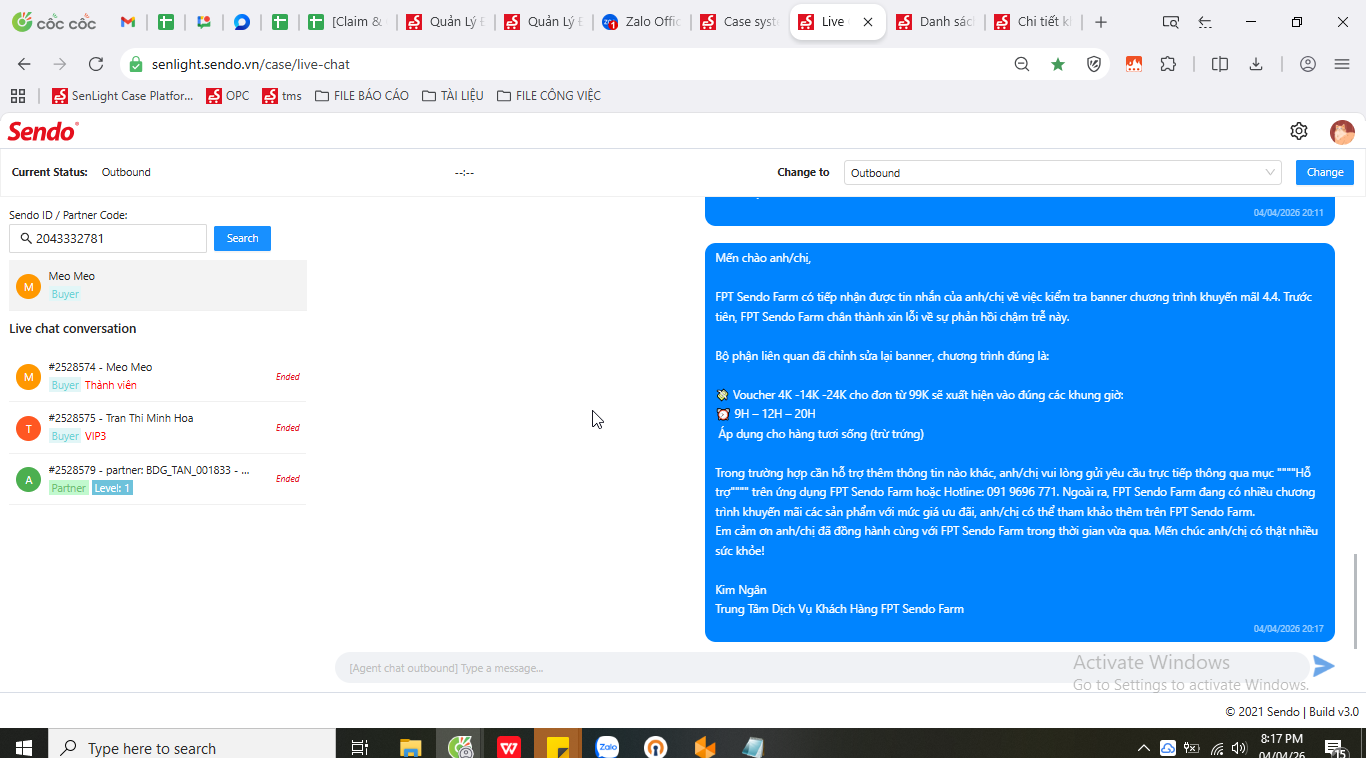Open the Windows notification center

tap(1333, 747)
